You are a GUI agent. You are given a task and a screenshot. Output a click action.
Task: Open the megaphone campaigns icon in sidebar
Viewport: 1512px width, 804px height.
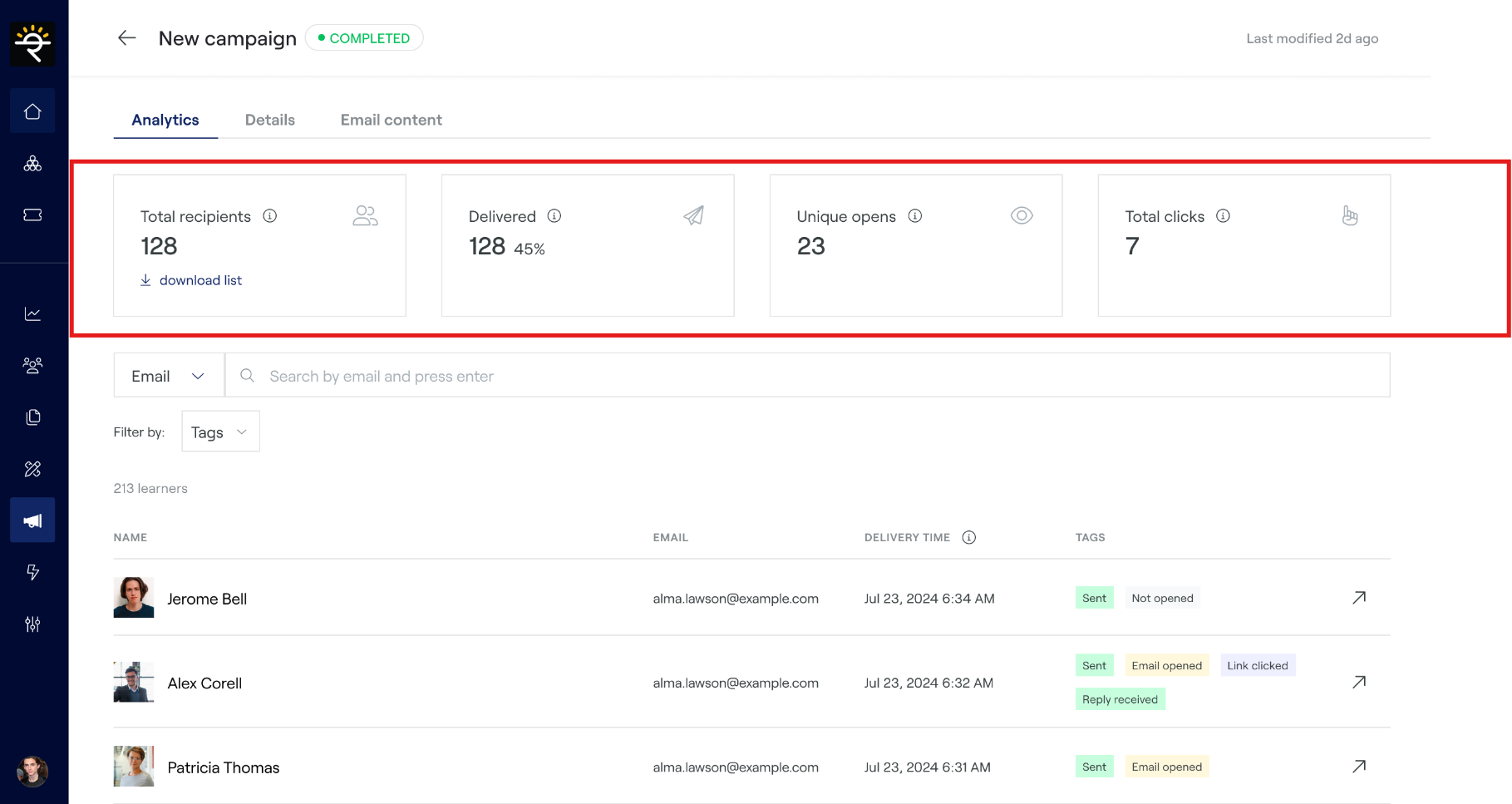click(x=32, y=520)
